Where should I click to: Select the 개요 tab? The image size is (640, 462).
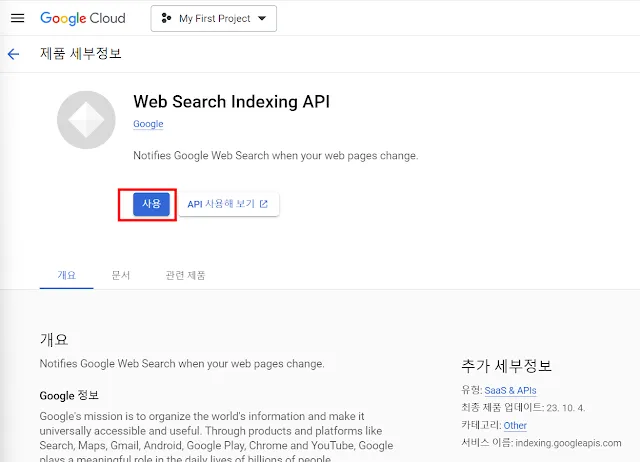coord(67,275)
